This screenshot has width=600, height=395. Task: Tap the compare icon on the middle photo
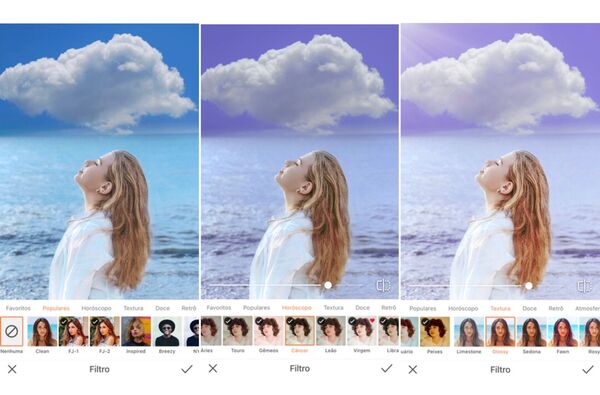point(383,286)
